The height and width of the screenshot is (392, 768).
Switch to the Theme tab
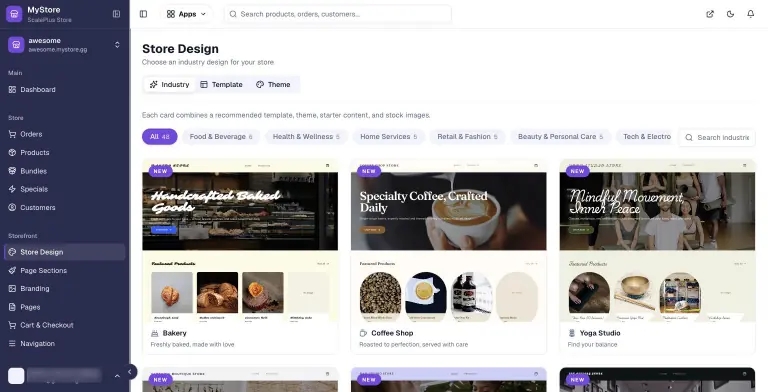tap(273, 84)
